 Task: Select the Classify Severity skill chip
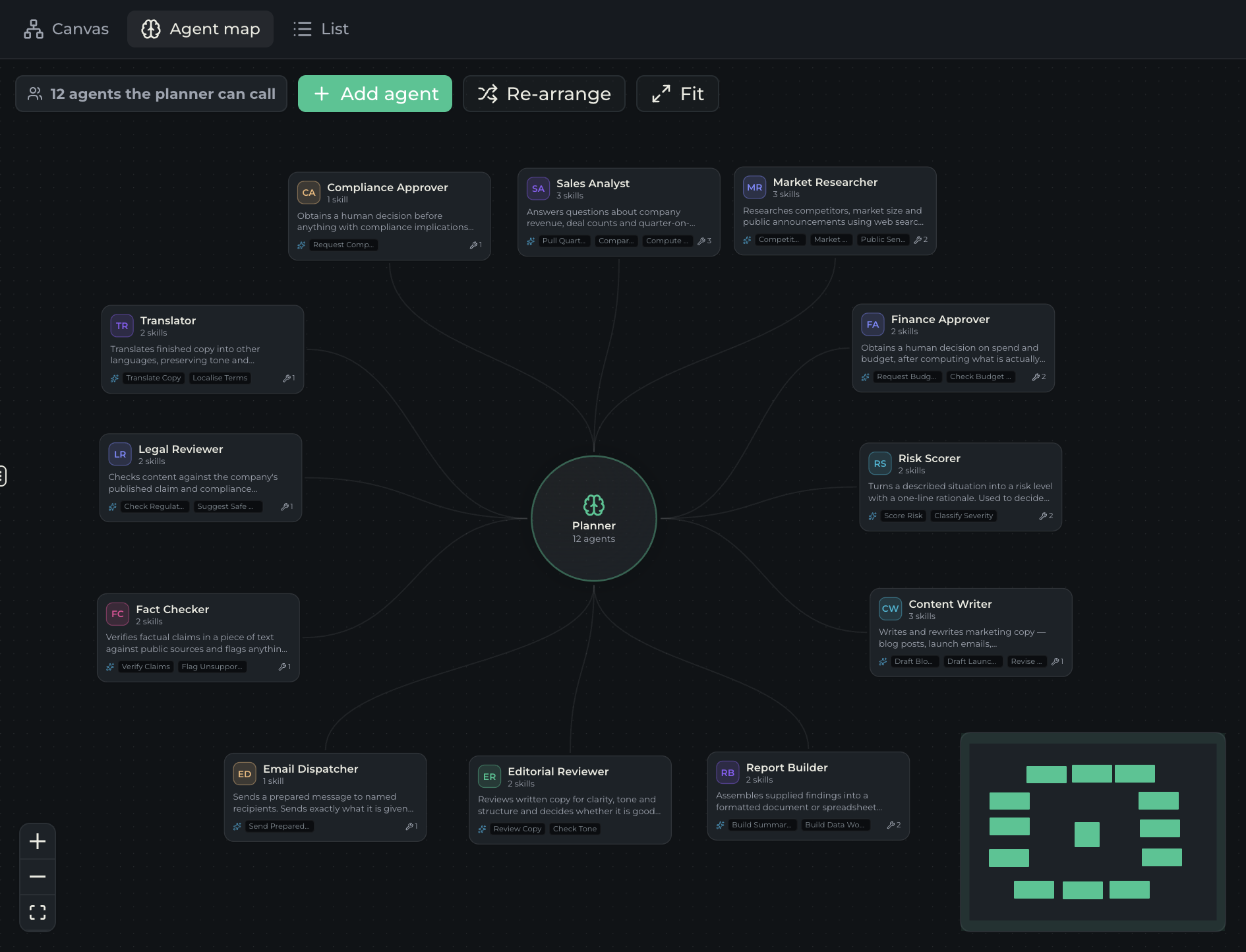963,516
